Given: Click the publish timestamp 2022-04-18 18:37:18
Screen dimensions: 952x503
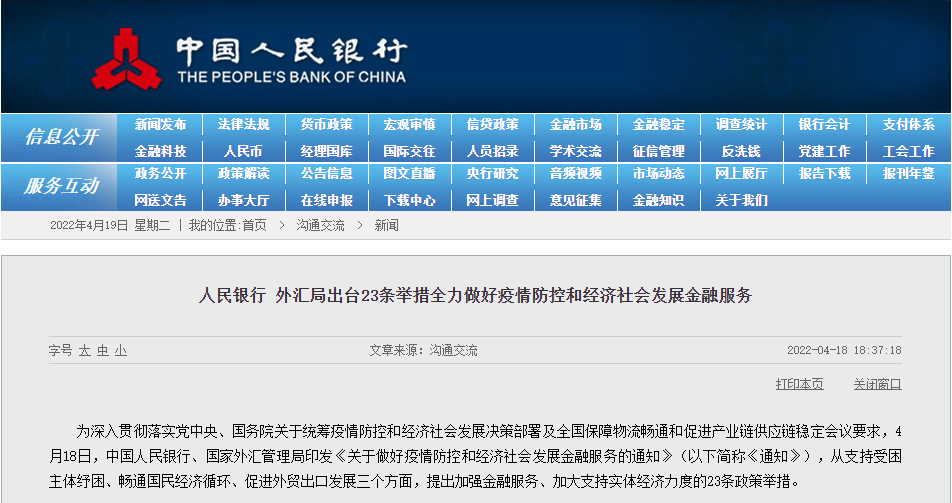Looking at the screenshot, I should [844, 351].
